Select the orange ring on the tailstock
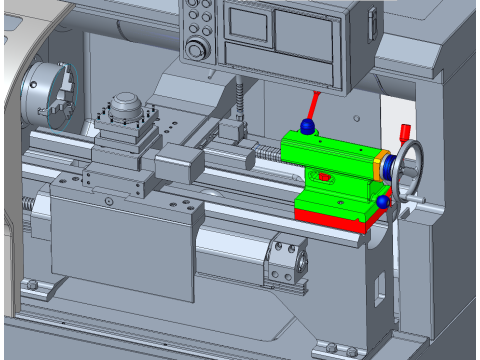The height and width of the screenshot is (360, 480). pyautogui.click(x=381, y=165)
